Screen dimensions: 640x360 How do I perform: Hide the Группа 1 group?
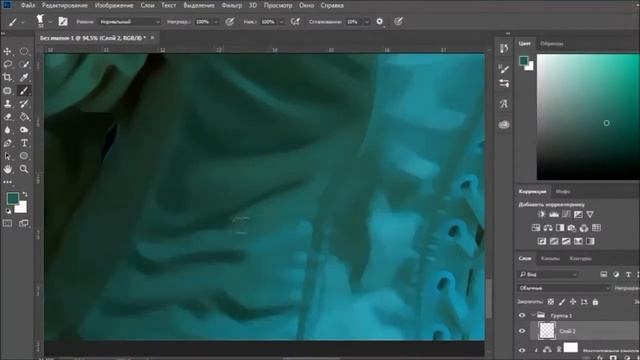(522, 316)
